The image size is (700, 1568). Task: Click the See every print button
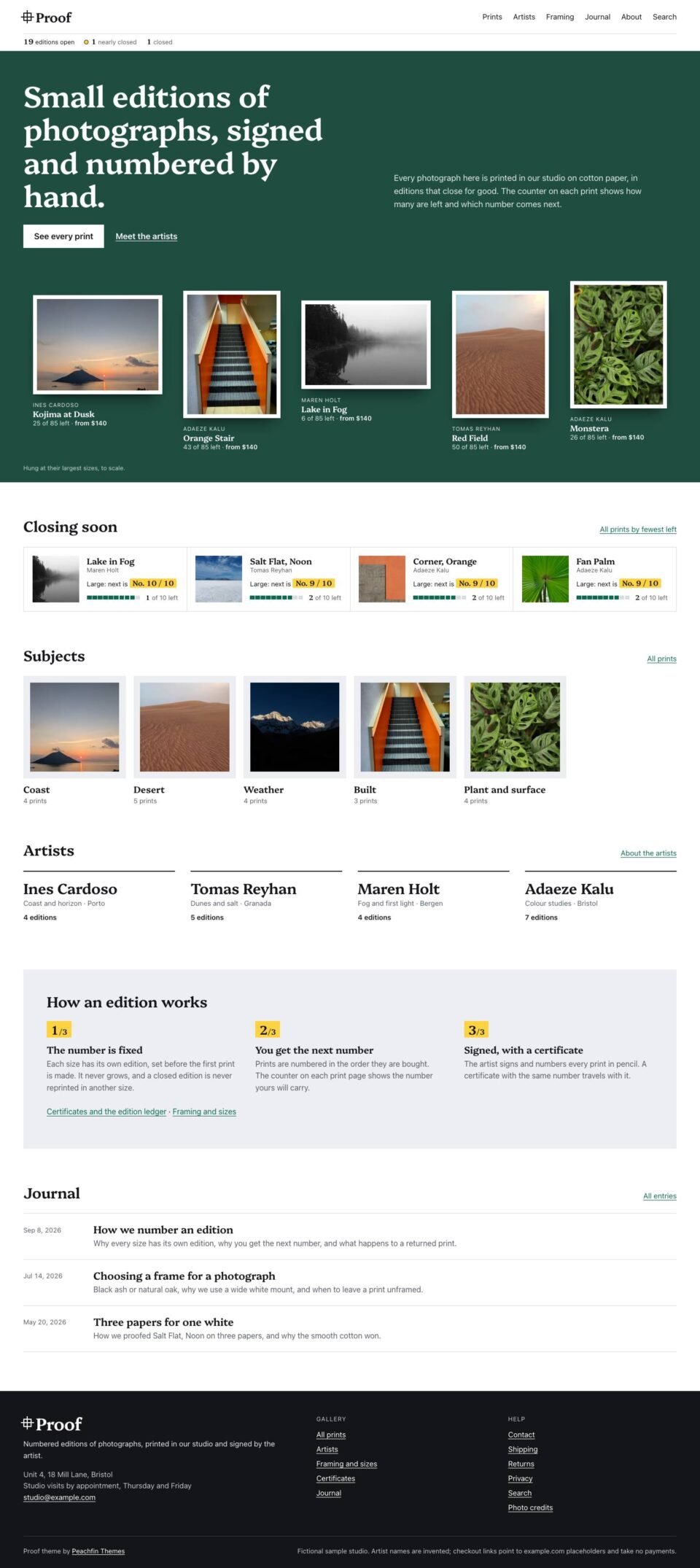click(63, 236)
